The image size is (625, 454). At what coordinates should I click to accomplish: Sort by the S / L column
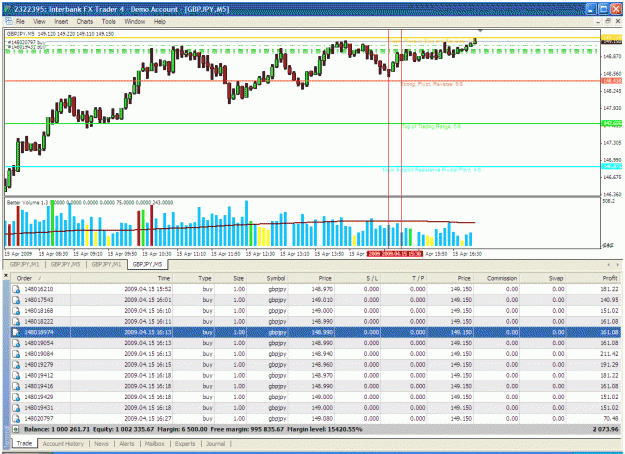click(x=358, y=278)
